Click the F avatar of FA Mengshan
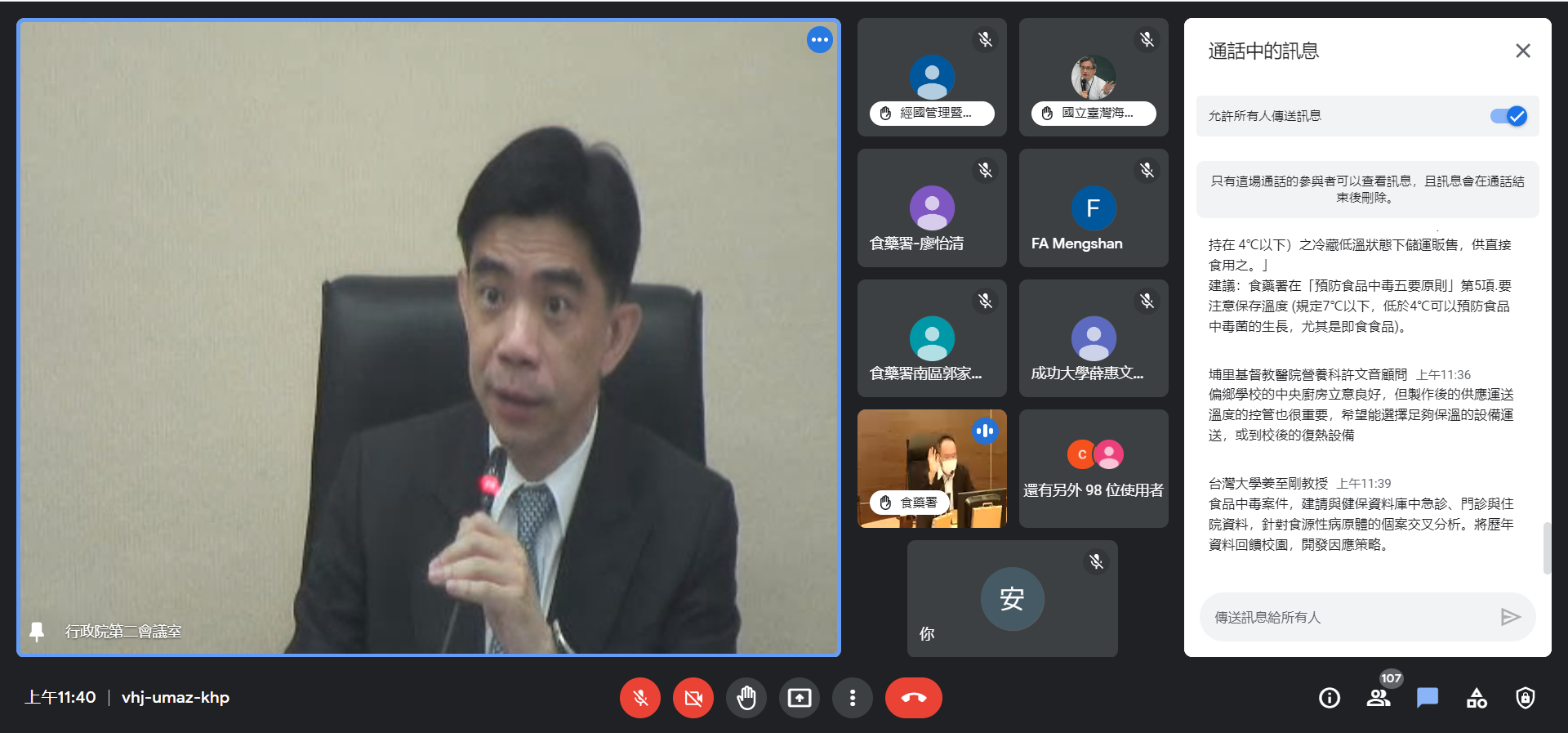Image resolution: width=1568 pixels, height=733 pixels. pyautogui.click(x=1094, y=208)
